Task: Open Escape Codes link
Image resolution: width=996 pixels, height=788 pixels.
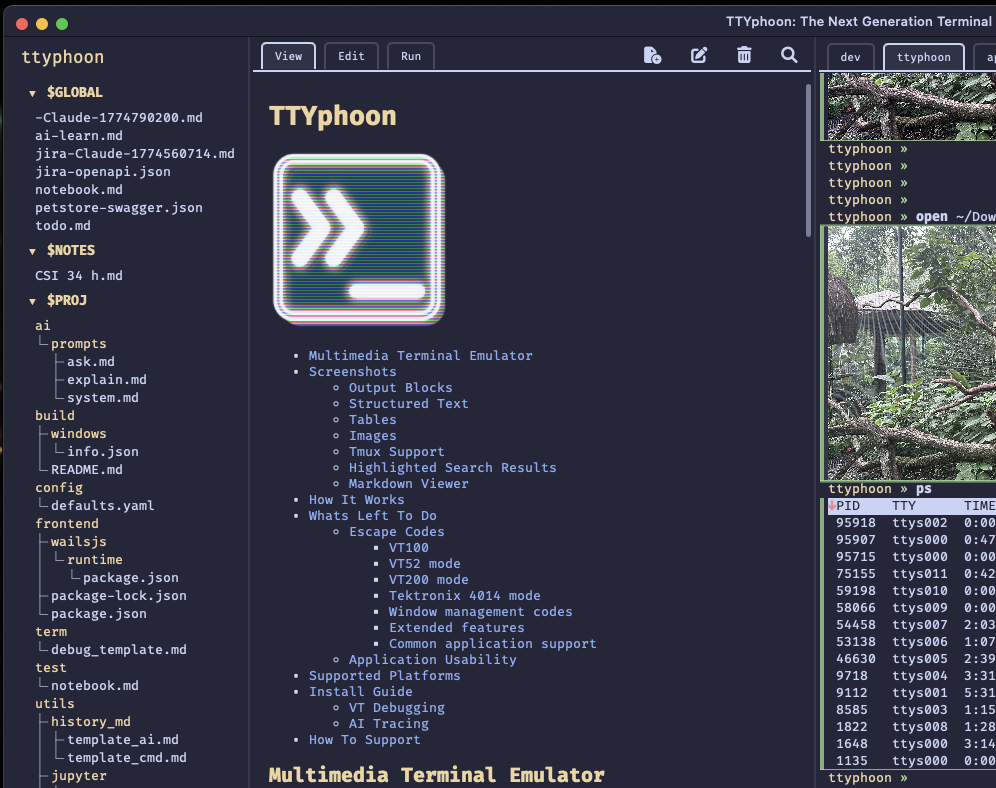Action: tap(396, 531)
